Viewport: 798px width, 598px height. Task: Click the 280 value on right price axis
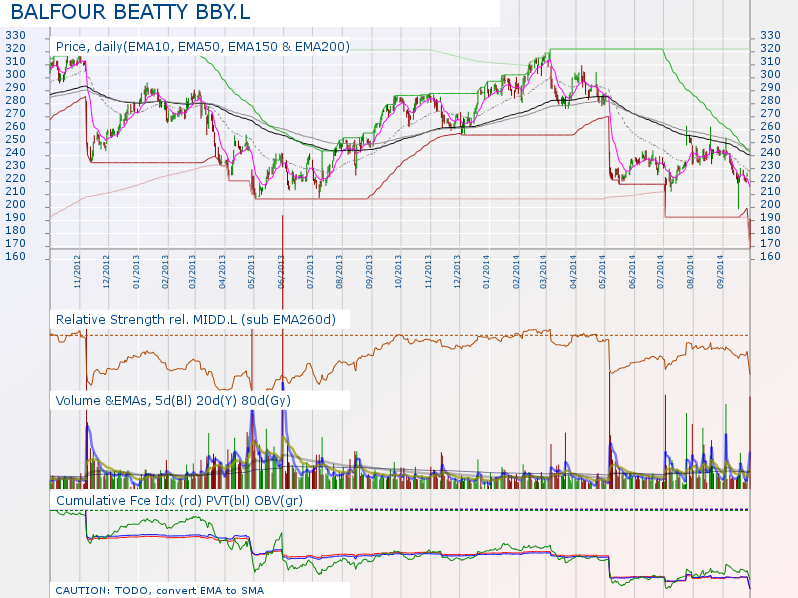point(771,100)
